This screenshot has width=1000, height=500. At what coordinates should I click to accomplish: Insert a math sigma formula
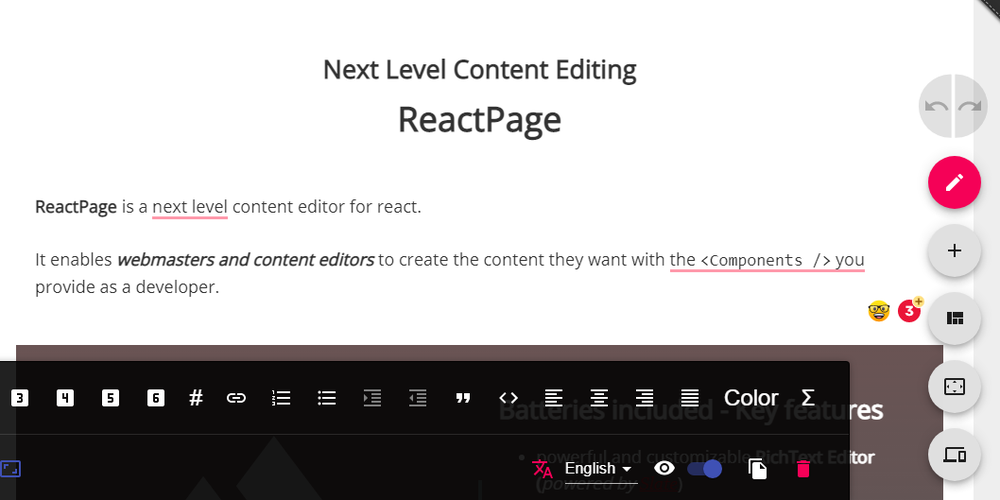[807, 398]
